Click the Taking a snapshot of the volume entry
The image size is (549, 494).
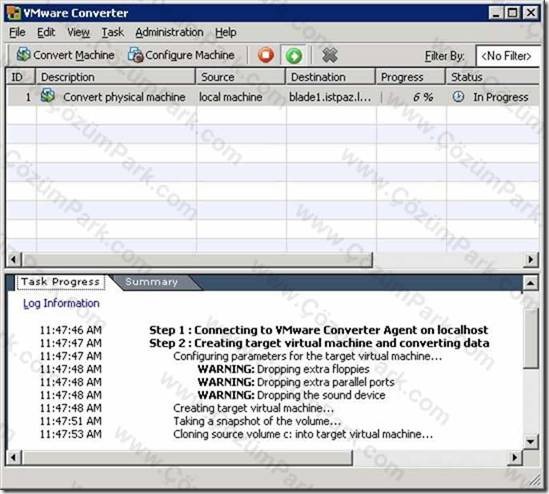tap(257, 421)
